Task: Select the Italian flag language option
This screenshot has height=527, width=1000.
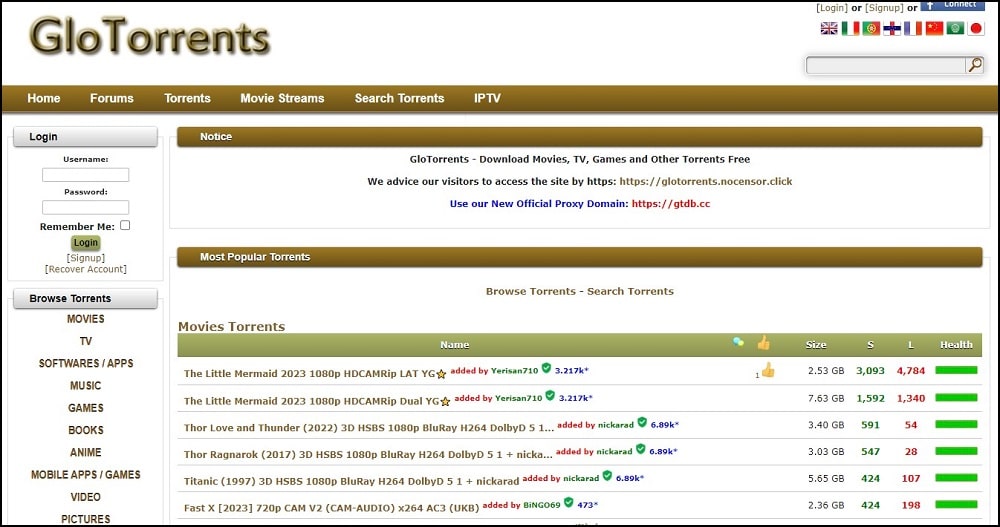Action: tap(849, 28)
